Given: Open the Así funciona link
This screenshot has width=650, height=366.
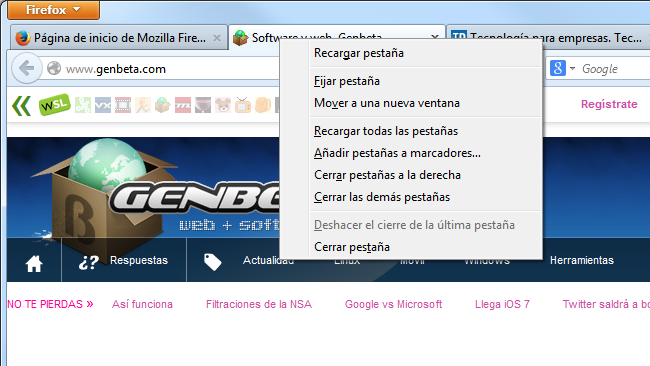Looking at the screenshot, I should (x=142, y=304).
